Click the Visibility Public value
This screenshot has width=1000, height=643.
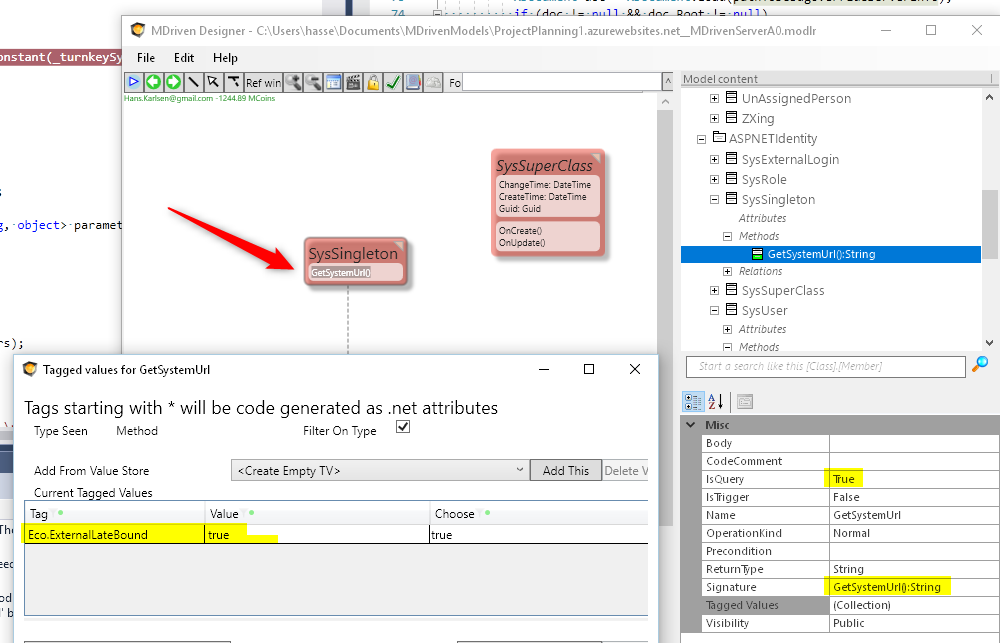(913, 623)
